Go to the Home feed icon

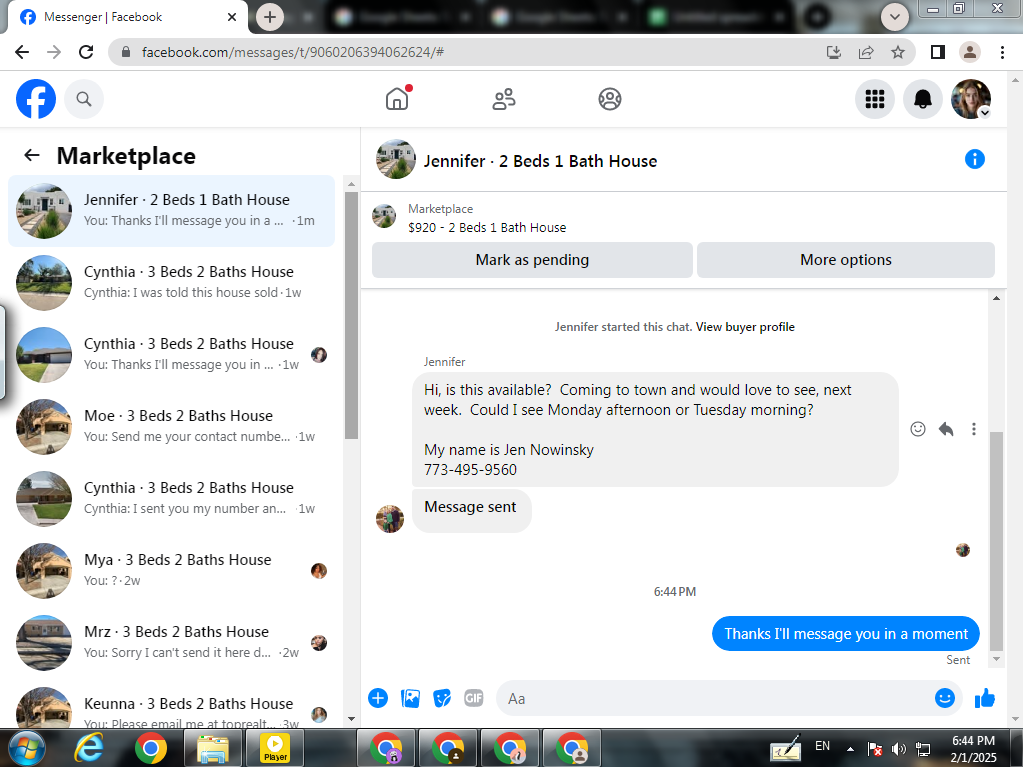pyautogui.click(x=397, y=99)
